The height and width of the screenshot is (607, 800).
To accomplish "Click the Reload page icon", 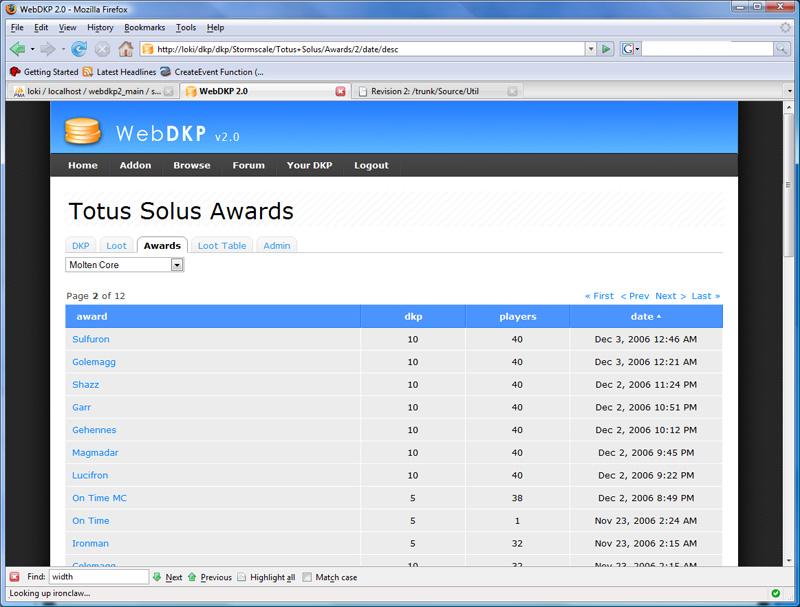I will click(79, 49).
